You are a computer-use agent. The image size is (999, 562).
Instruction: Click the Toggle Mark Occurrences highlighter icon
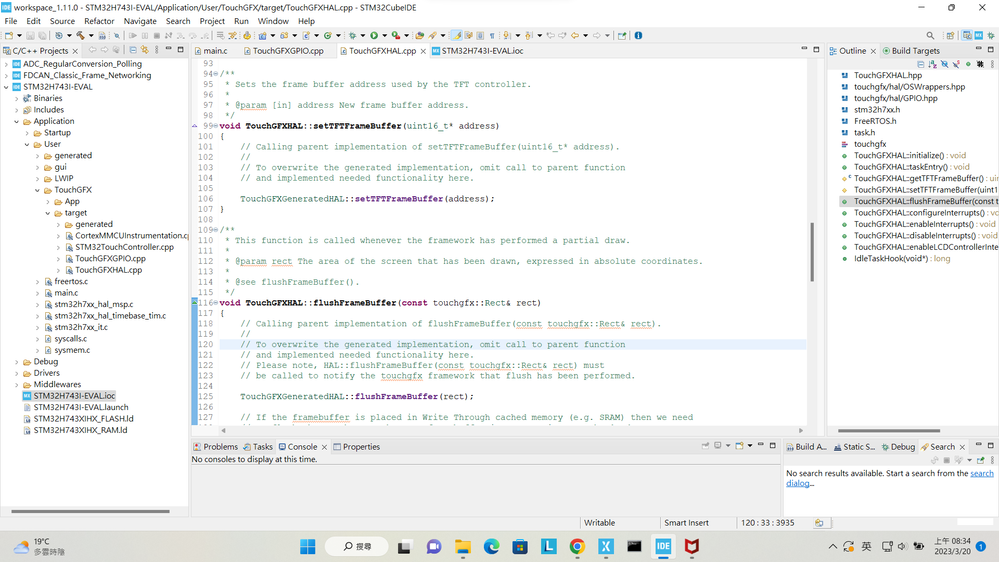coord(457,36)
